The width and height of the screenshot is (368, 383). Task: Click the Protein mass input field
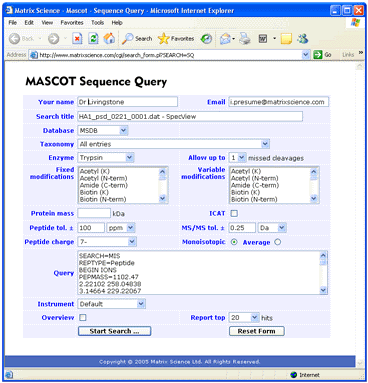[x=94, y=213]
